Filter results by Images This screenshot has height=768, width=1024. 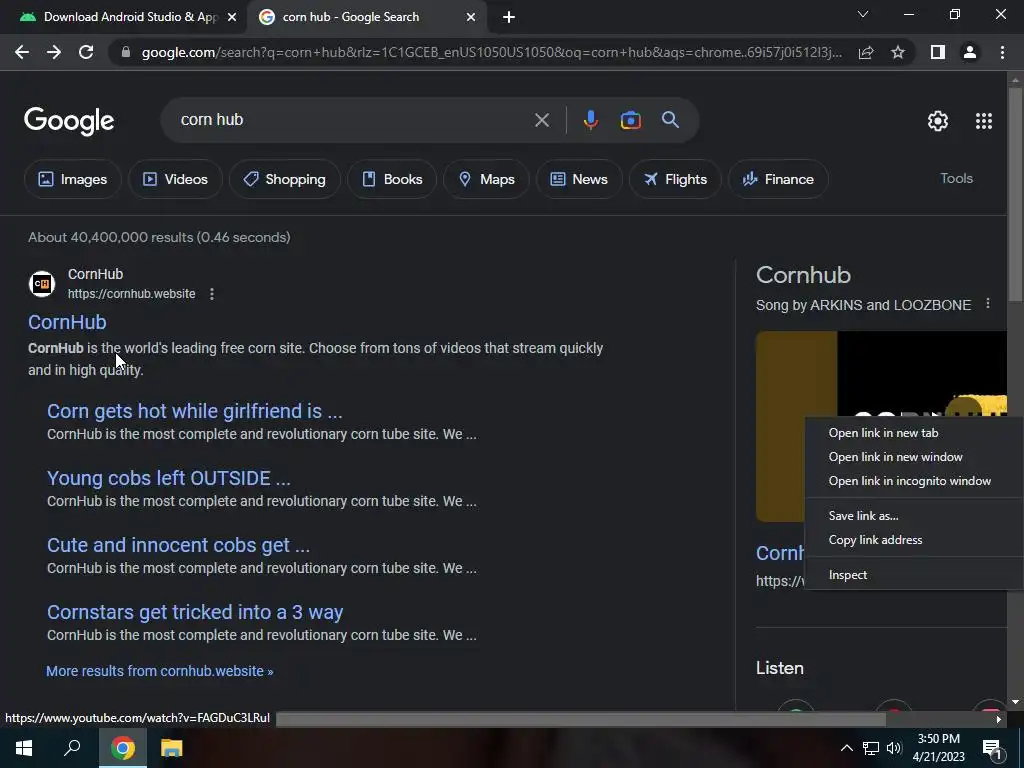(x=72, y=179)
